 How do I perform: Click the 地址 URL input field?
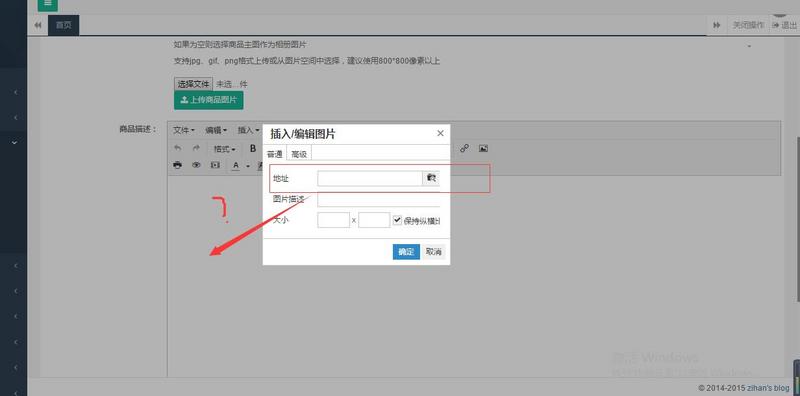(x=370, y=178)
